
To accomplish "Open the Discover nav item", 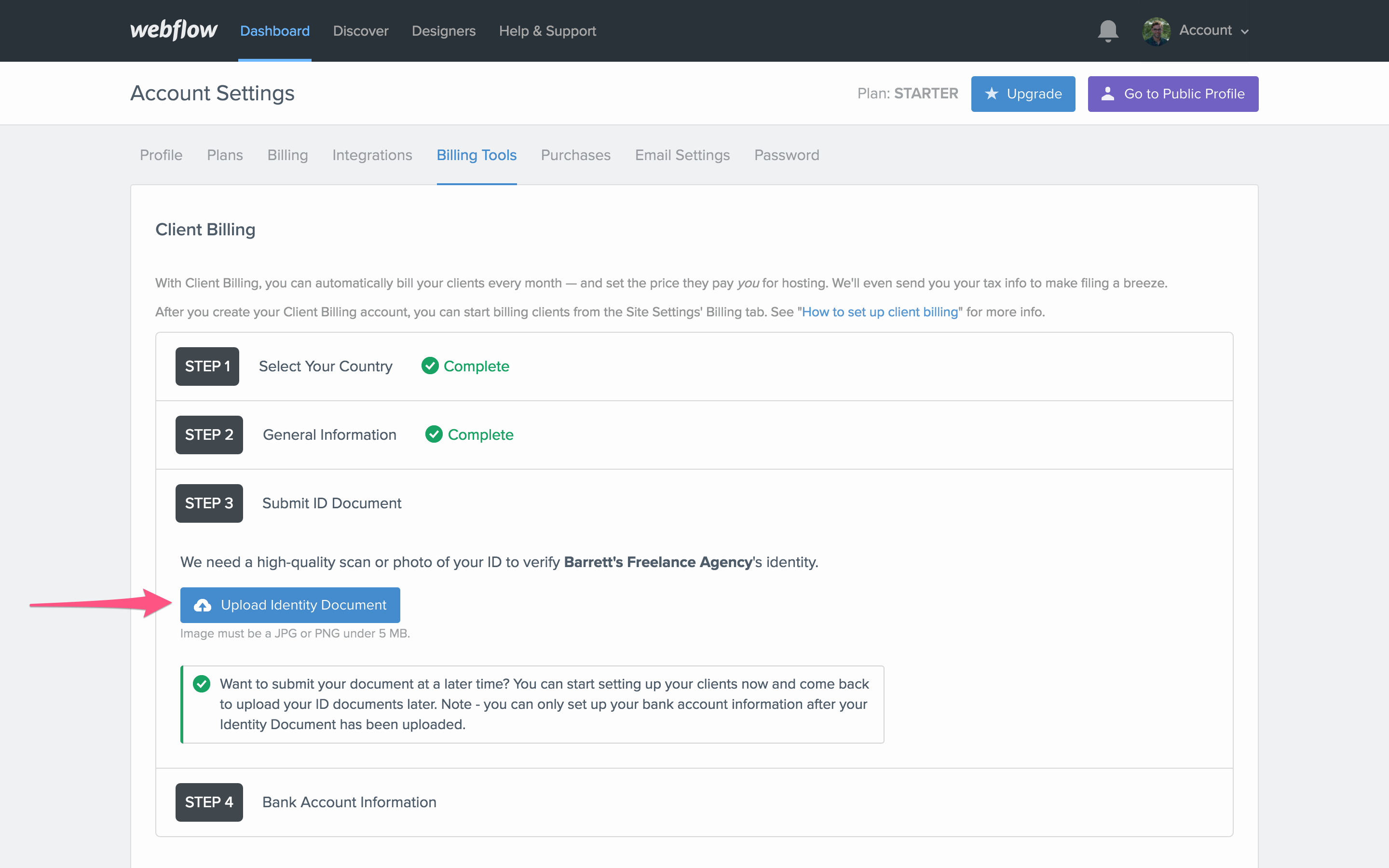I will coord(360,31).
